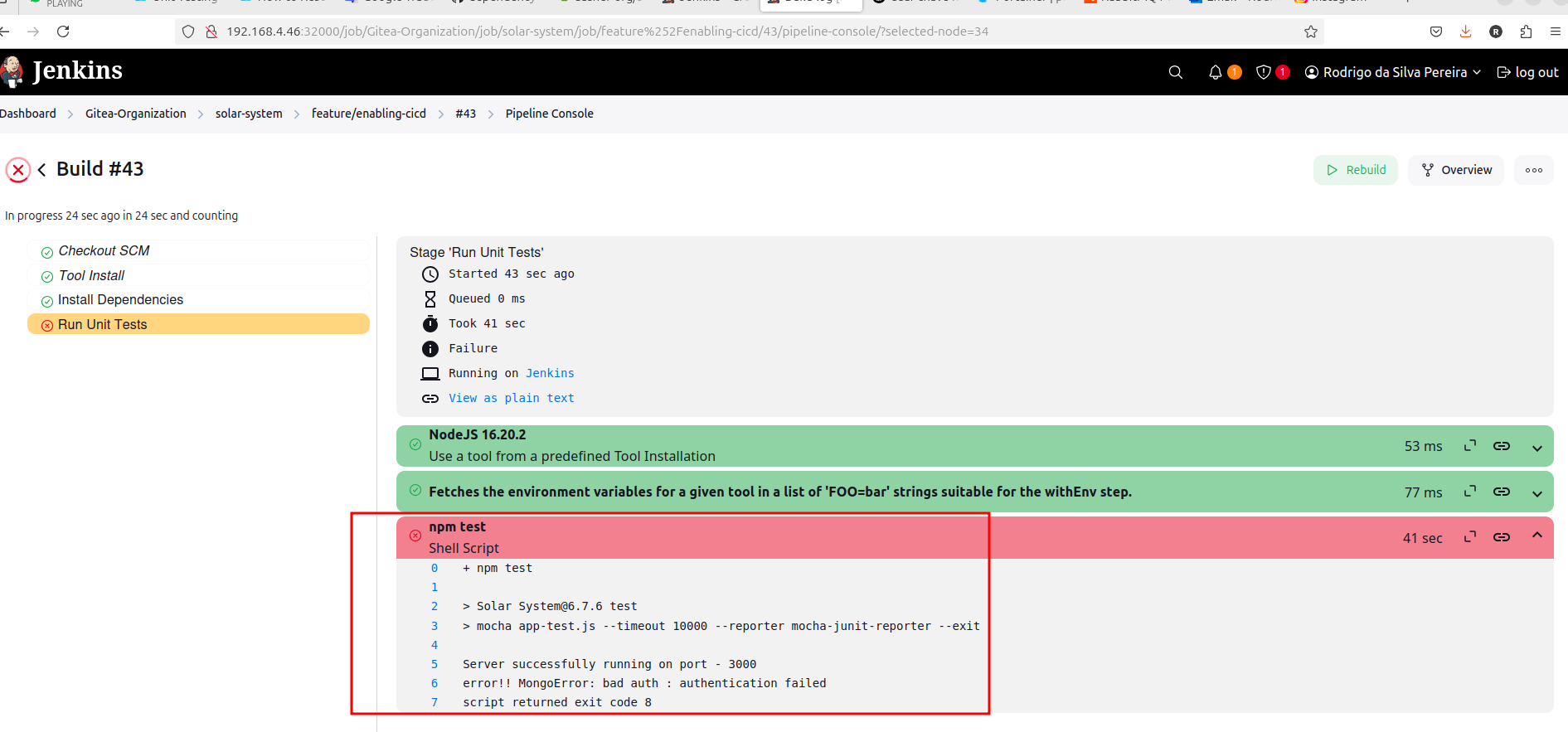Click log line number 7

(434, 702)
